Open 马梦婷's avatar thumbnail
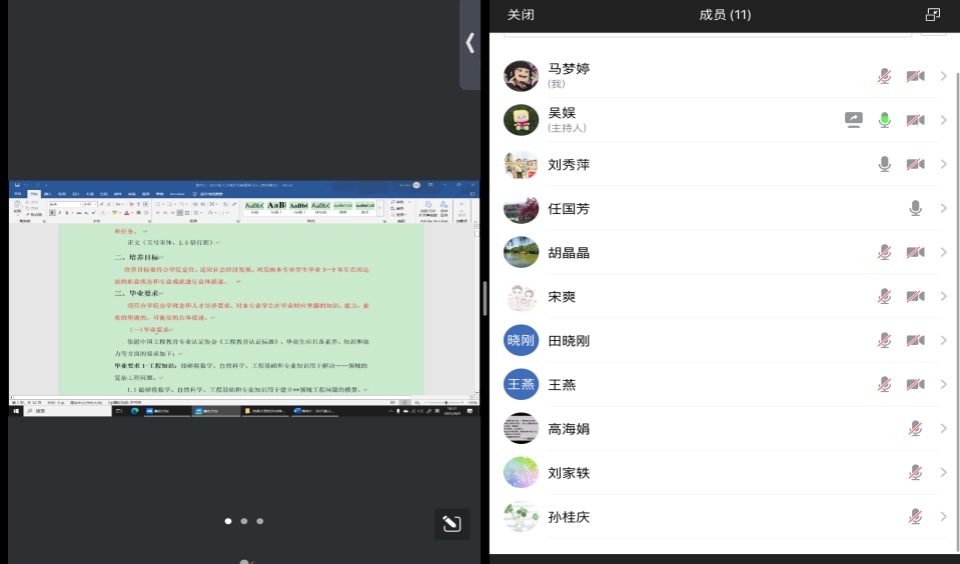Screen dimensions: 960x564 coord(521,76)
